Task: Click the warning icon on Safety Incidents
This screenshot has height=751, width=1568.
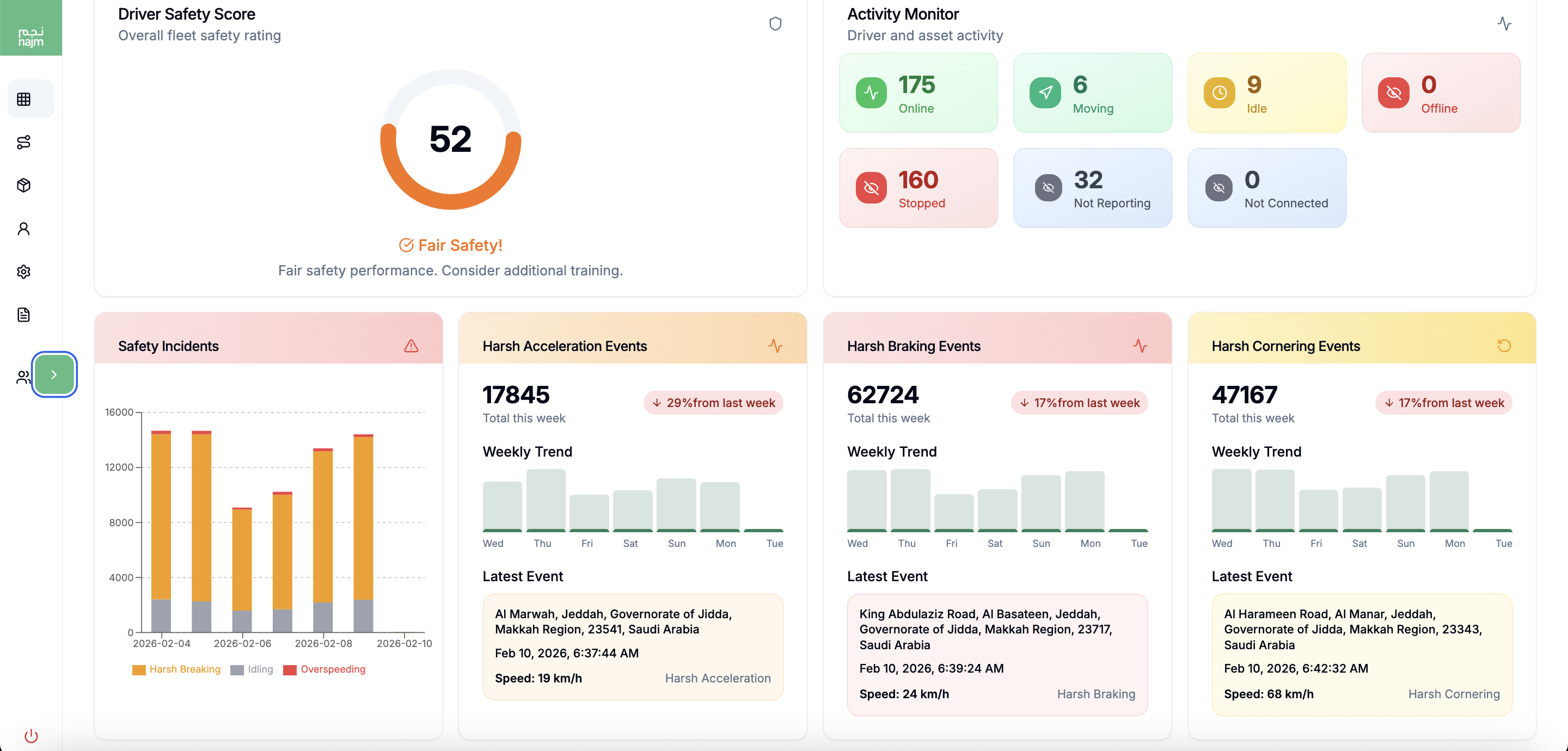Action: click(x=411, y=347)
